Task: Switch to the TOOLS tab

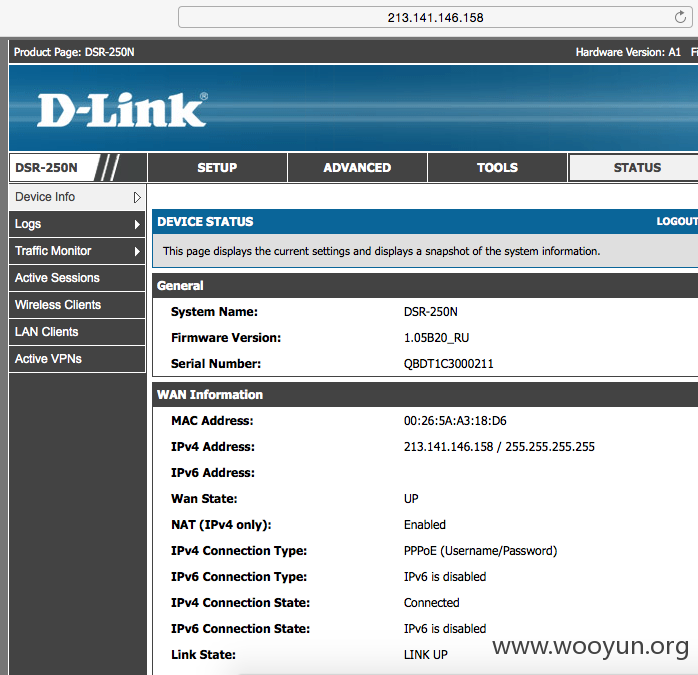Action: point(497,167)
